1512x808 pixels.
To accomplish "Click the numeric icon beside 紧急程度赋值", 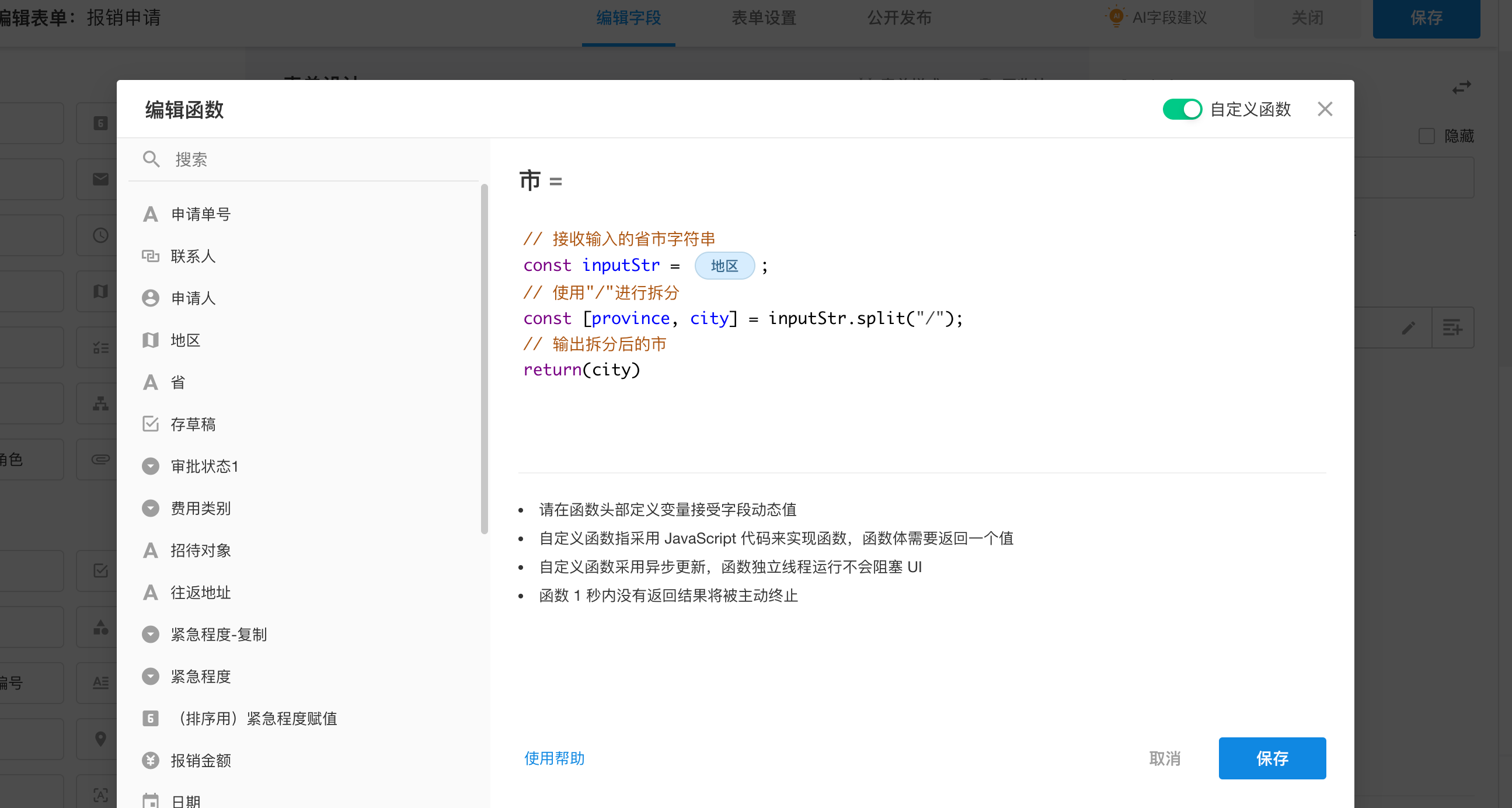I will [150, 718].
